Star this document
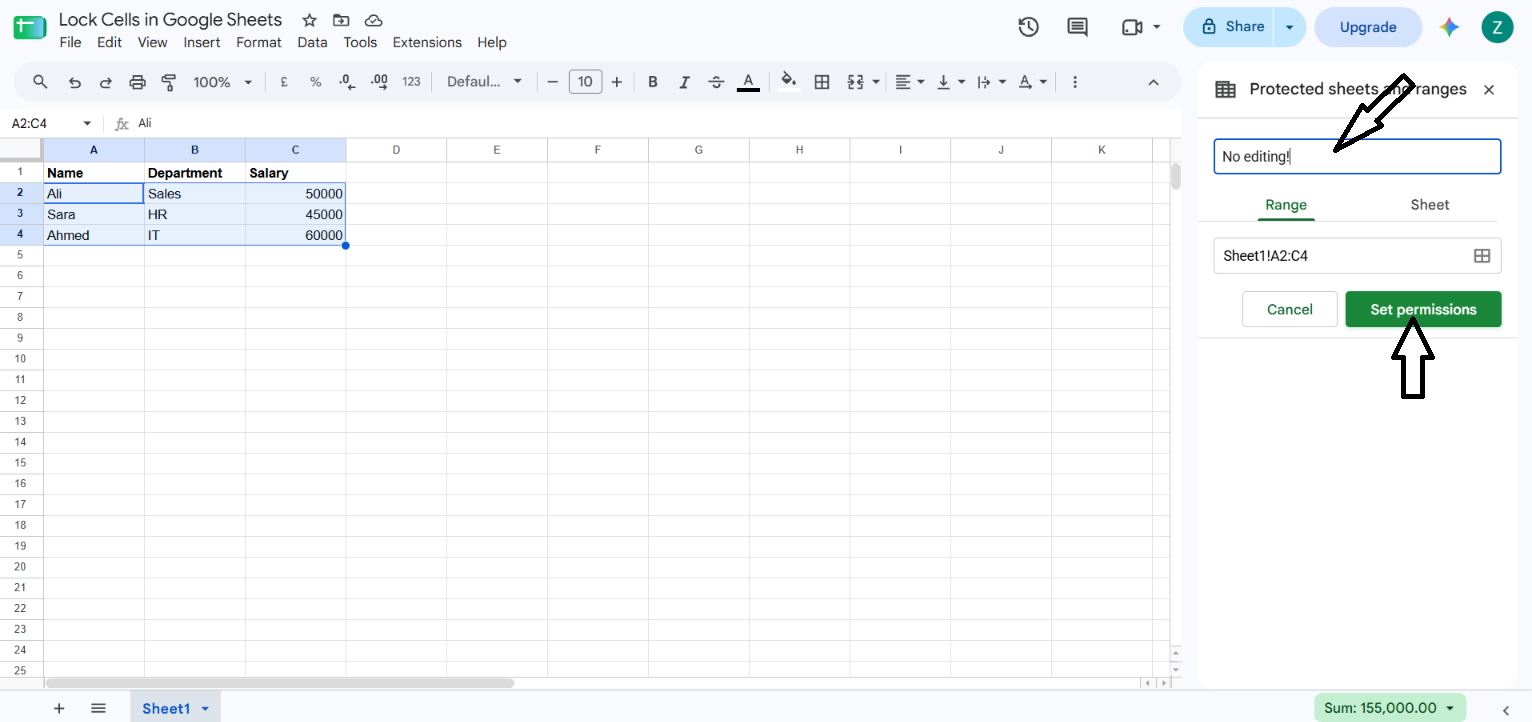This screenshot has height=722, width=1532. coord(310,20)
